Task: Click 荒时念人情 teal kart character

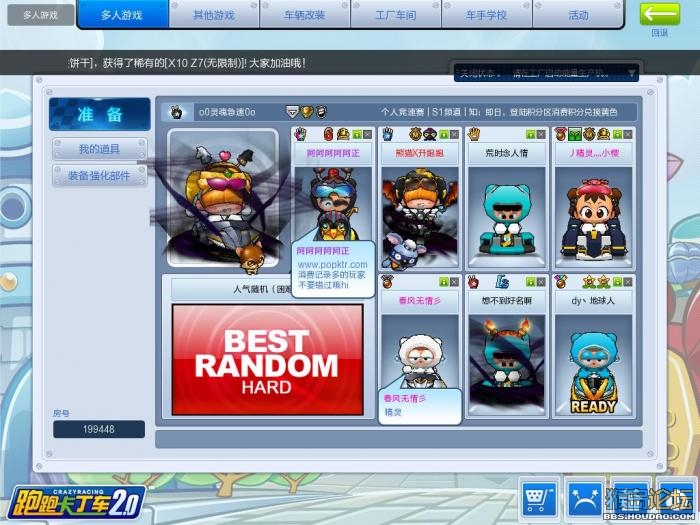Action: click(507, 219)
